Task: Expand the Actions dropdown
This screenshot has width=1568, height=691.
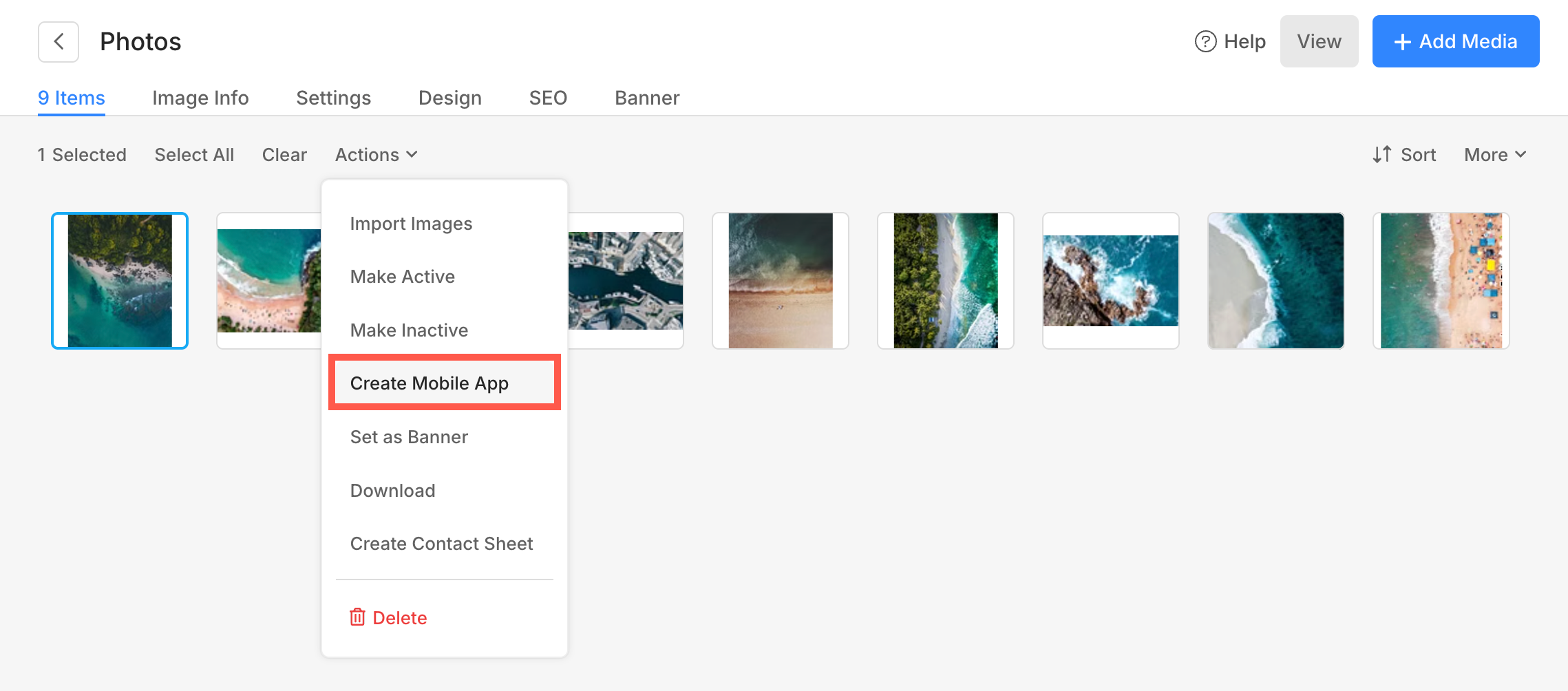Action: pos(376,155)
